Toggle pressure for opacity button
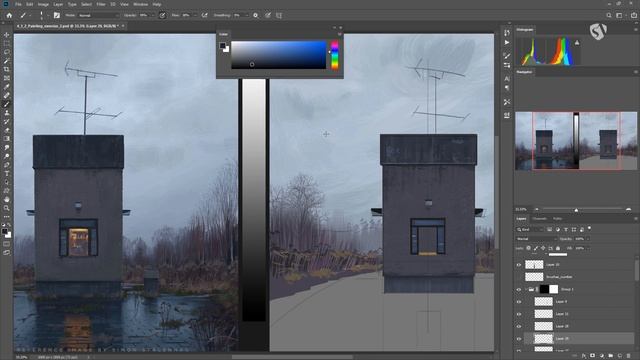The image size is (640, 360). (x=162, y=15)
